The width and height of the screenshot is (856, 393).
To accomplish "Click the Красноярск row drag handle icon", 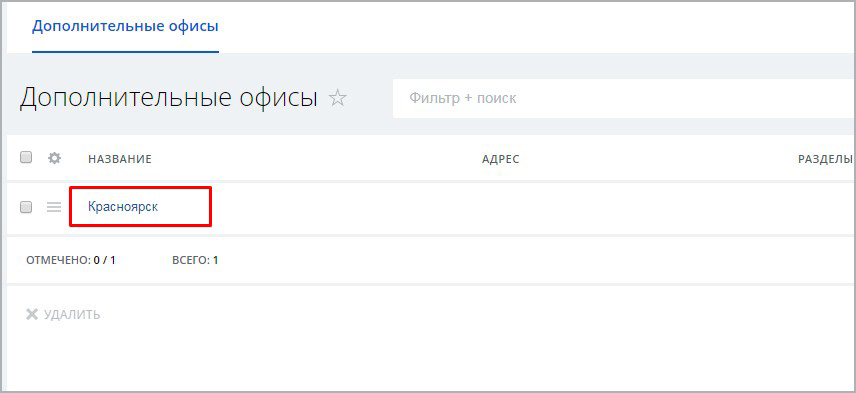I will coord(54,207).
